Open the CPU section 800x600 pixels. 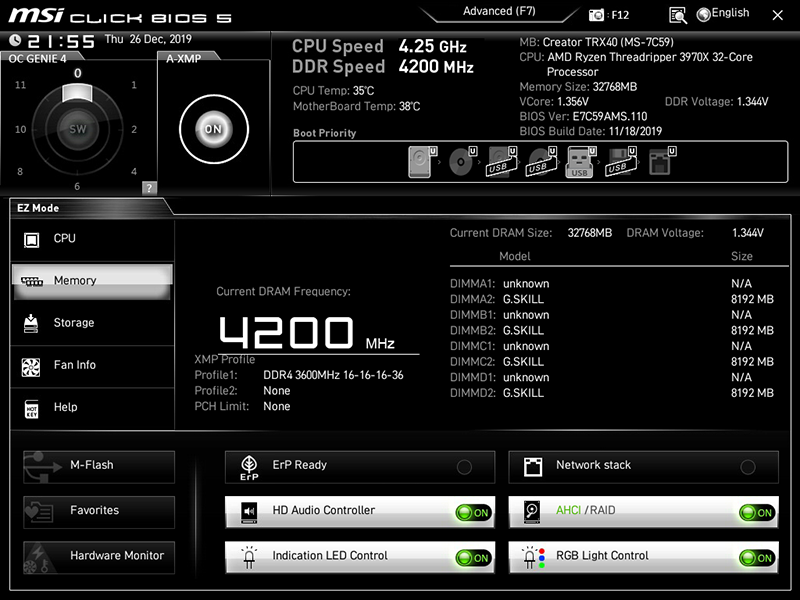tap(92, 239)
